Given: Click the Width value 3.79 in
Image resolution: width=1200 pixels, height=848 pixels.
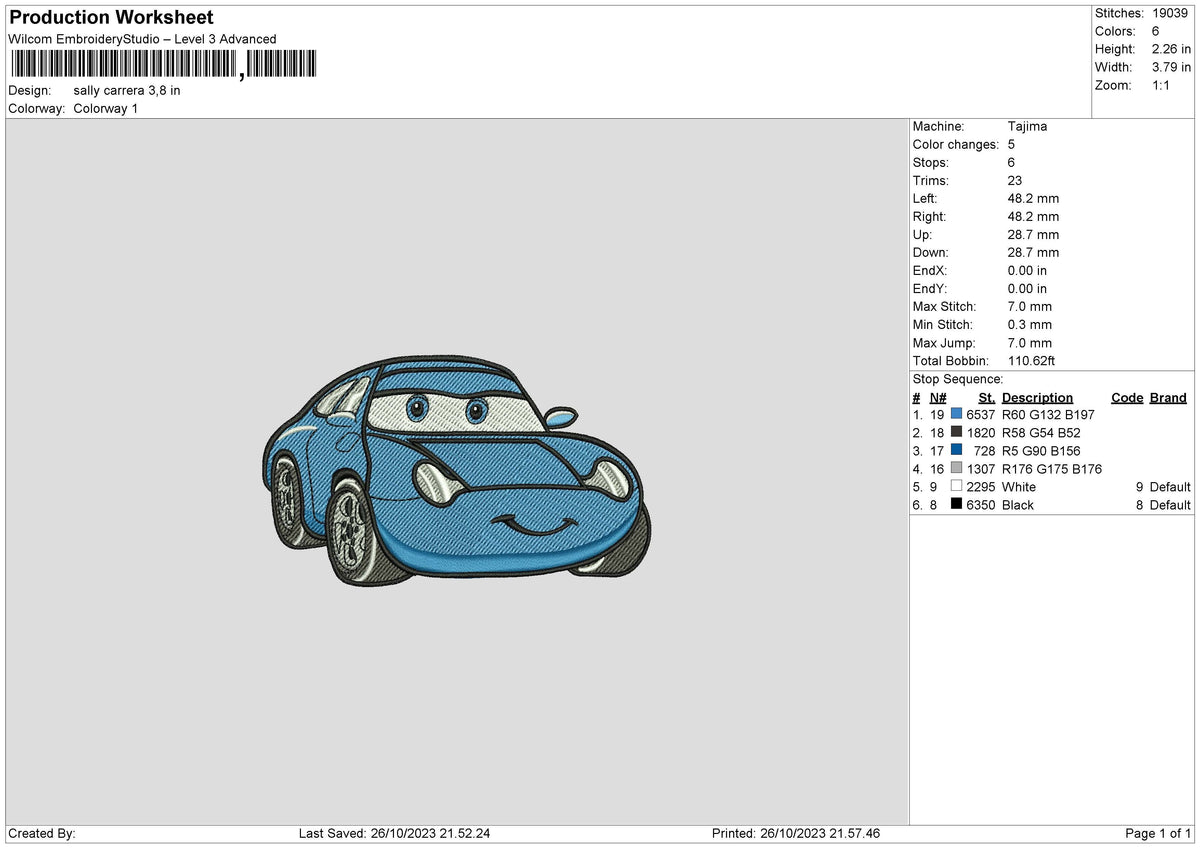Looking at the screenshot, I should pyautogui.click(x=1171, y=67).
